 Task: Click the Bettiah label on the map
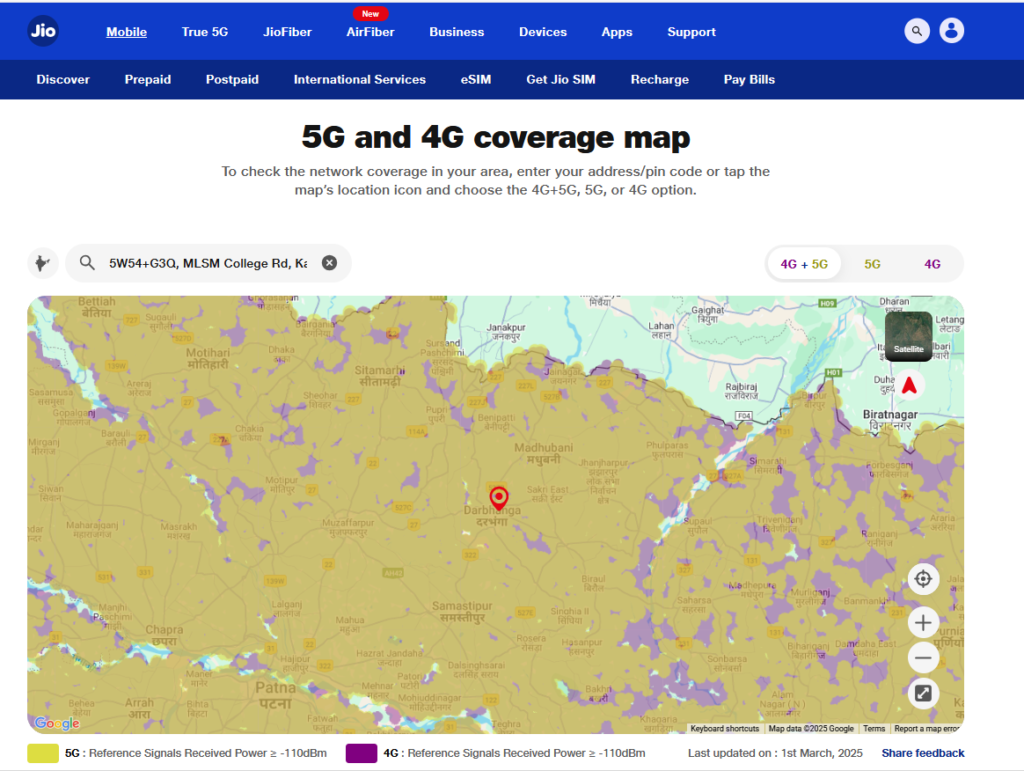click(97, 307)
